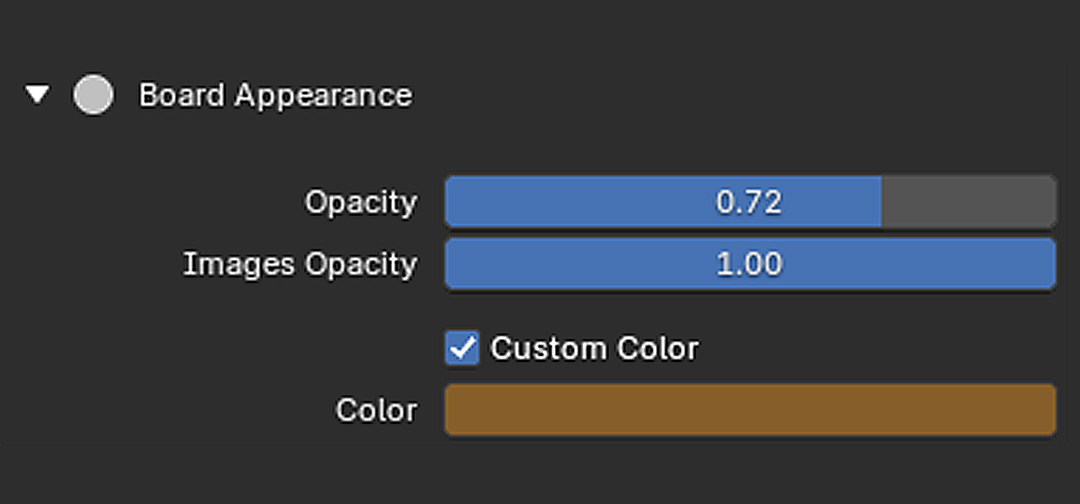Click the Images Opacity property label

coord(300,265)
